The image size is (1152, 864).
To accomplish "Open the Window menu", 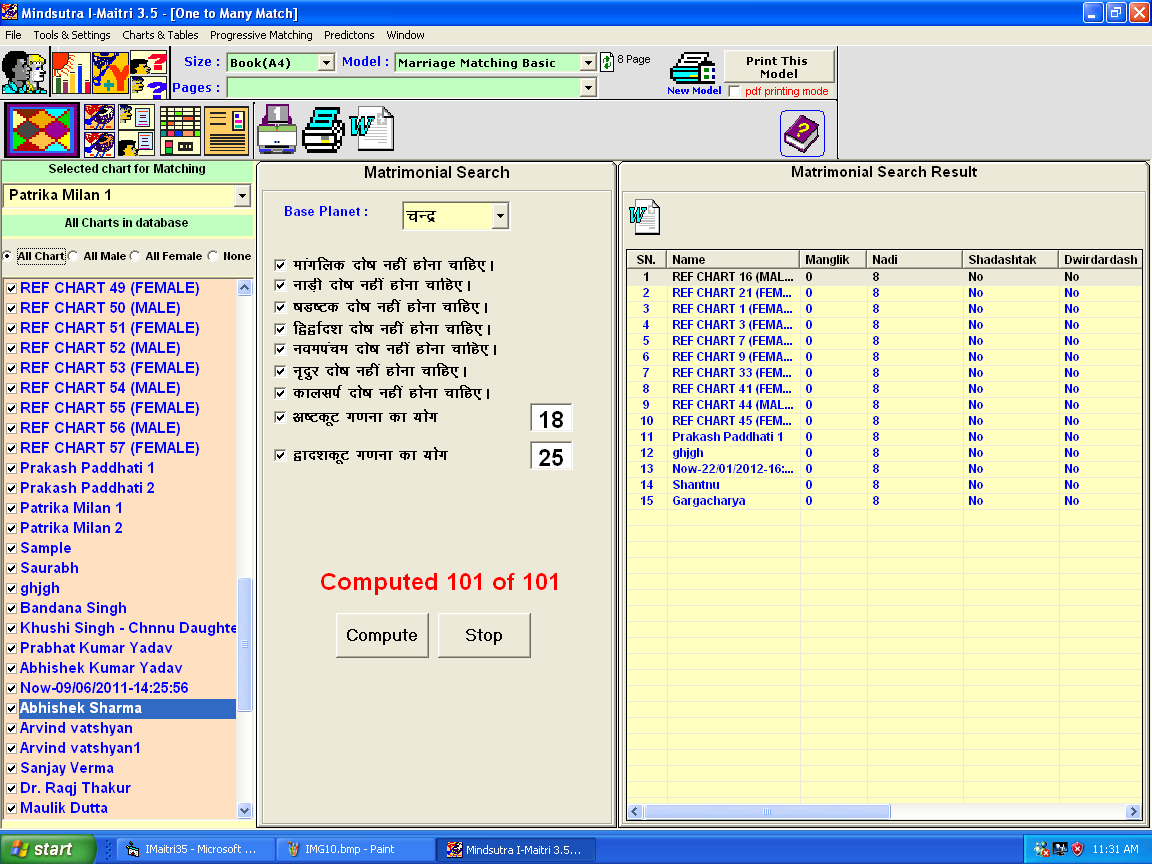I will tap(406, 35).
